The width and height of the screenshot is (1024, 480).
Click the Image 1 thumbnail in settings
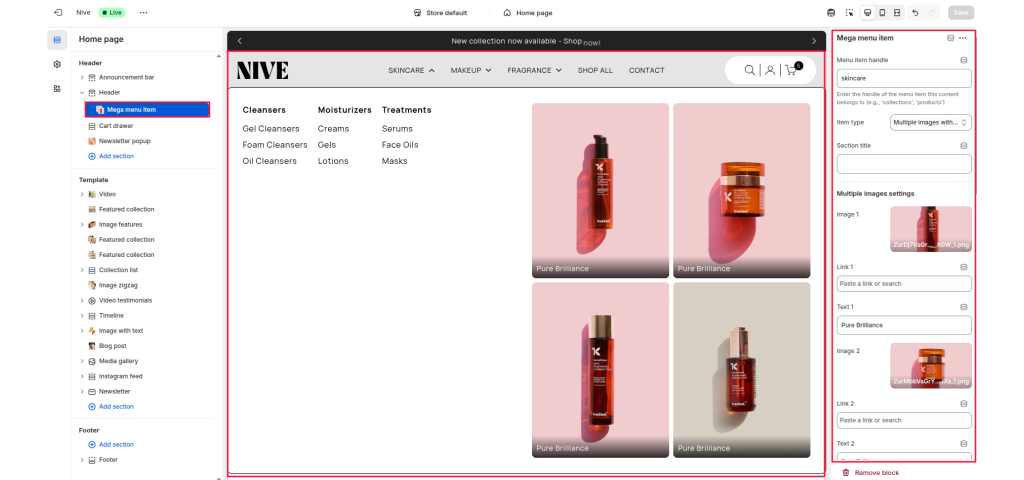[x=930, y=229]
